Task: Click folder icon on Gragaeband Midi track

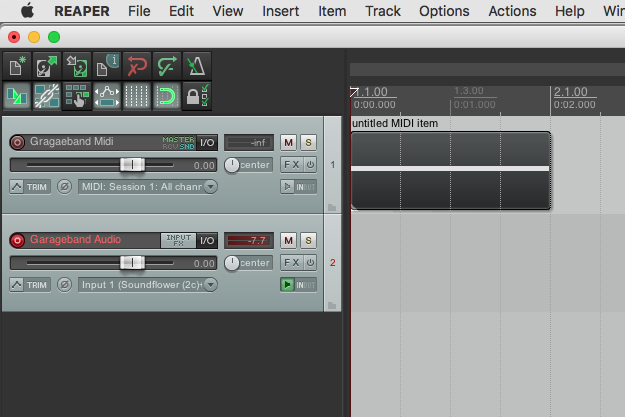Action: pos(332,207)
